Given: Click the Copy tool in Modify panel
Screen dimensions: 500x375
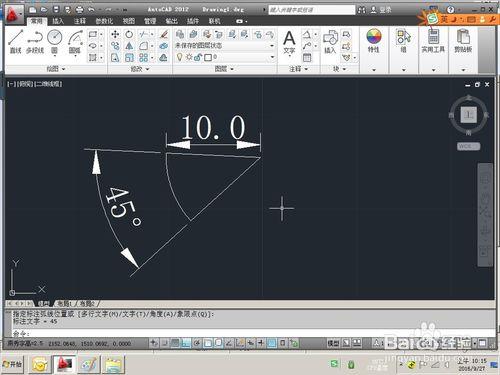Looking at the screenshot, I should (x=115, y=46).
